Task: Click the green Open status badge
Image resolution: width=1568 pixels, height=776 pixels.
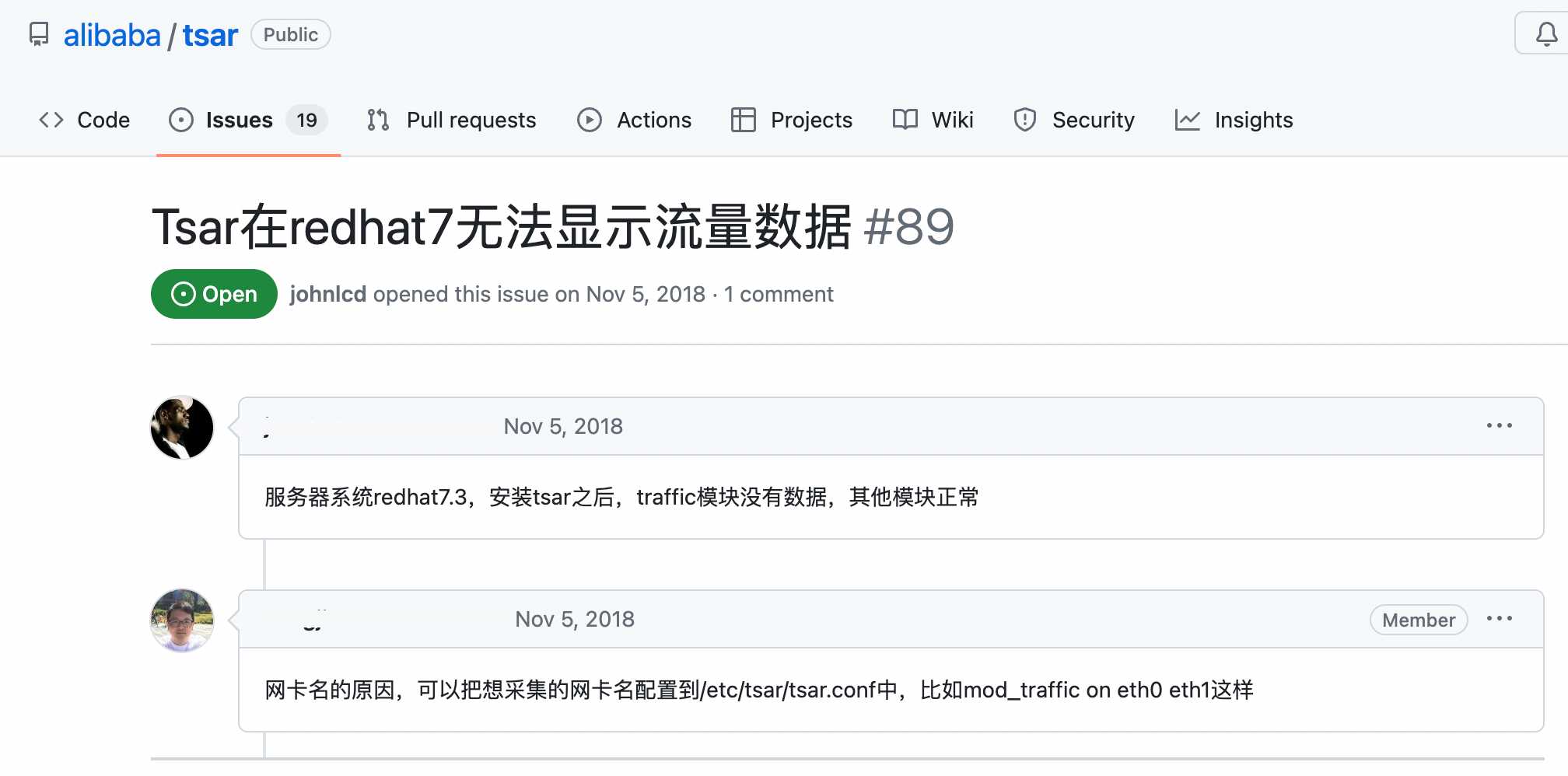Action: point(214,294)
